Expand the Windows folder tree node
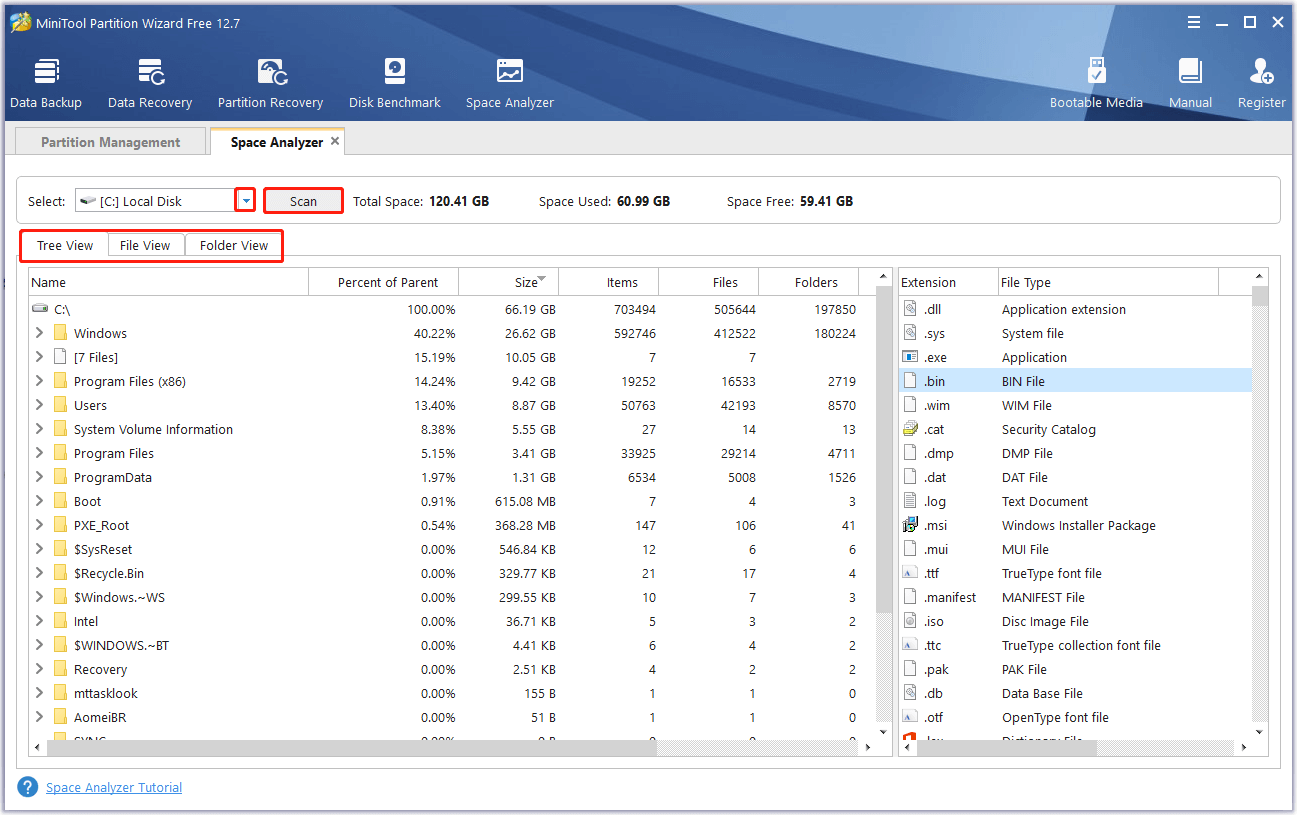Image resolution: width=1297 pixels, height=815 pixels. [x=39, y=333]
